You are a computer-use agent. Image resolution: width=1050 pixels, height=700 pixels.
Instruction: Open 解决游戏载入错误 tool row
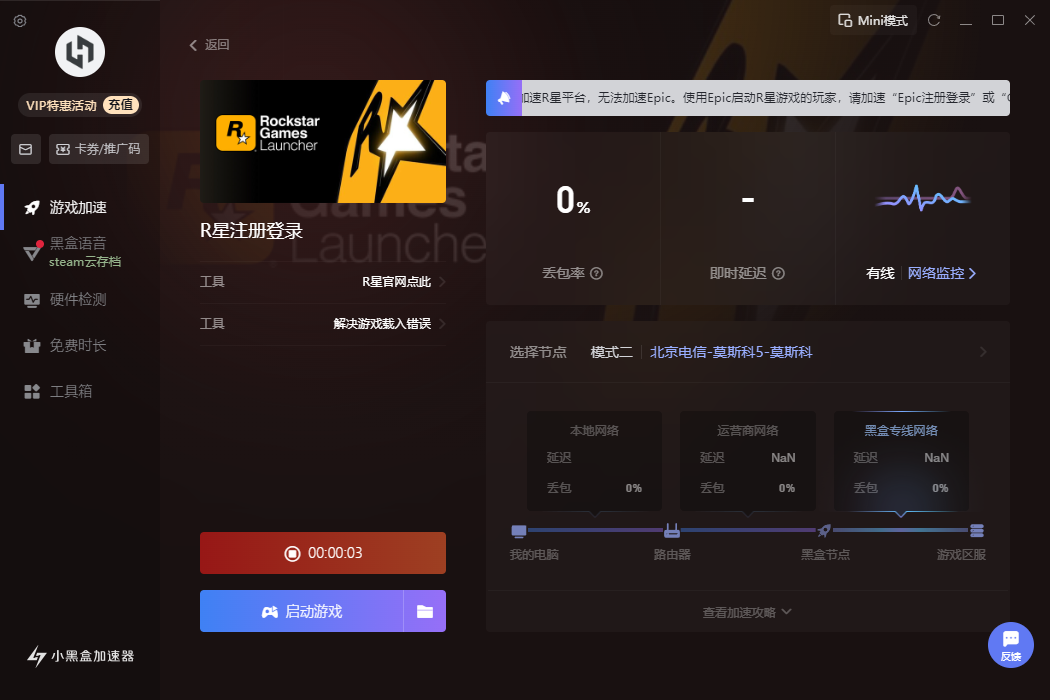(323, 324)
